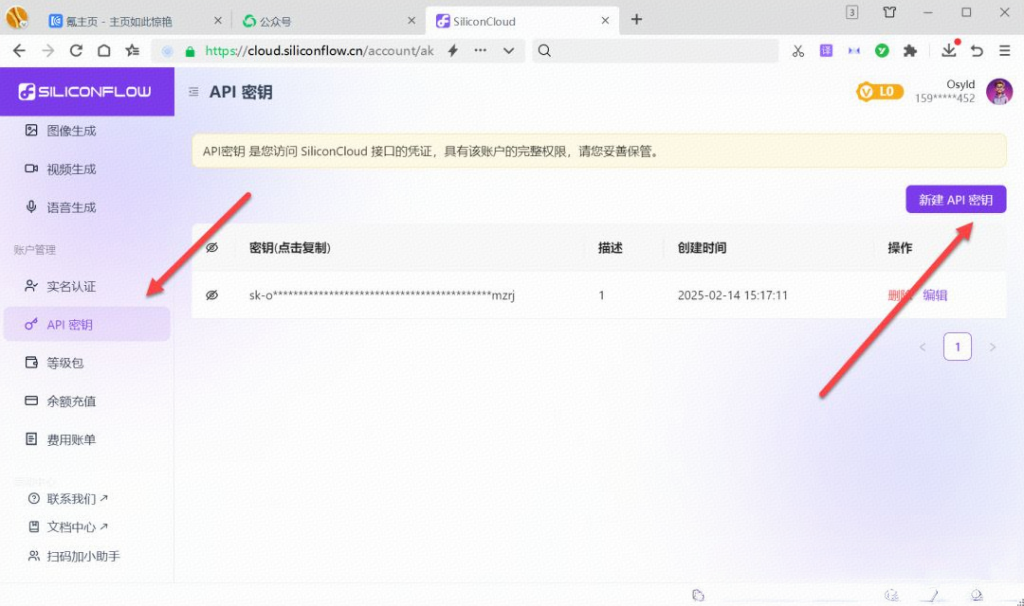
Task: Click the address bar URL field
Action: coord(319,51)
